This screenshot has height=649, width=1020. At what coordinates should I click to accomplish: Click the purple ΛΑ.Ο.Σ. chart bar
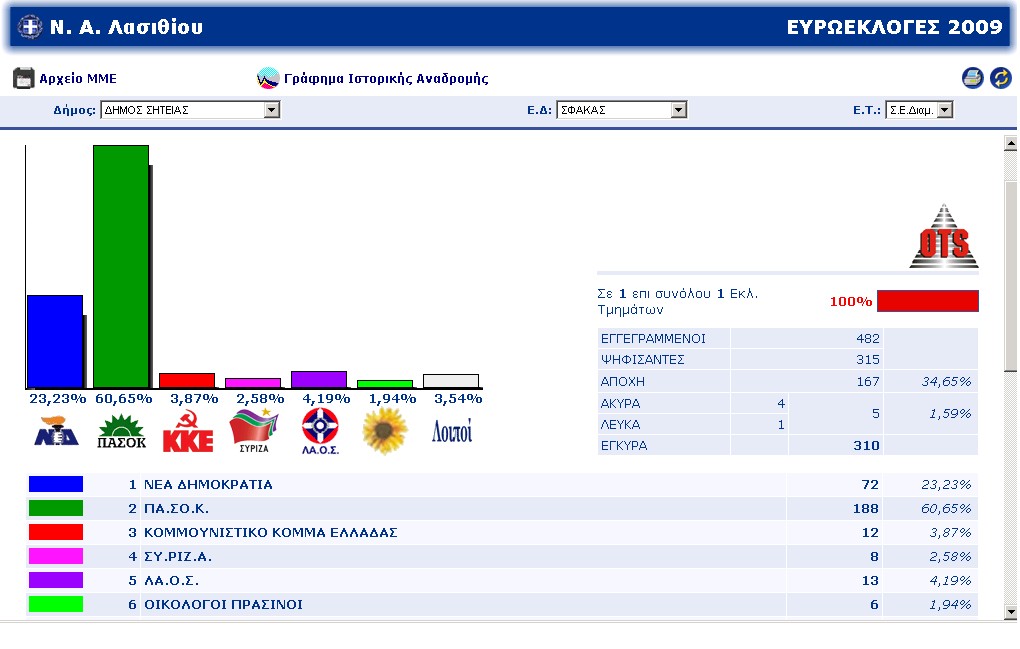point(319,380)
